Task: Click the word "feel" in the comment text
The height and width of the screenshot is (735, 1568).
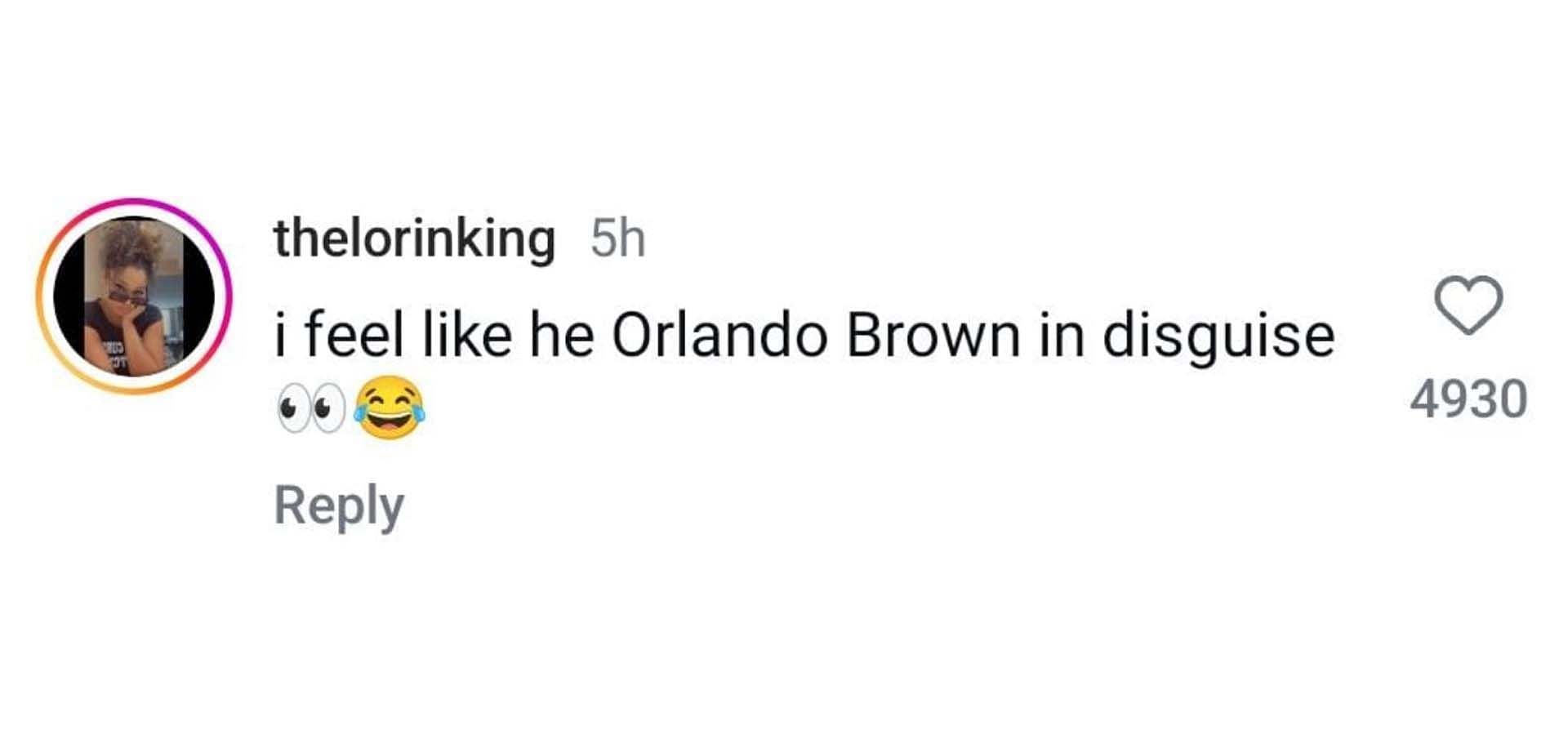Action: (x=354, y=335)
